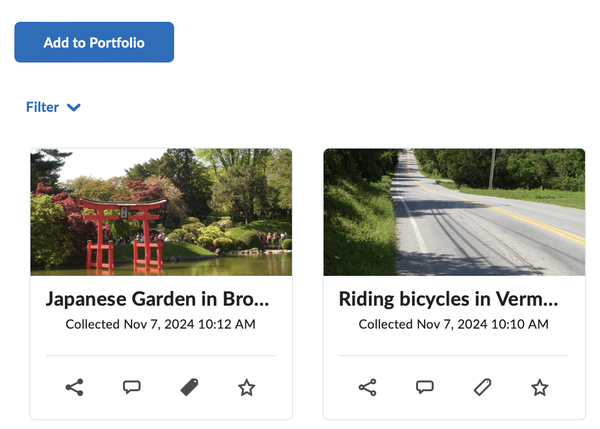Add tag to Riding bicycles card
This screenshot has height=429, width=600.
483,387
